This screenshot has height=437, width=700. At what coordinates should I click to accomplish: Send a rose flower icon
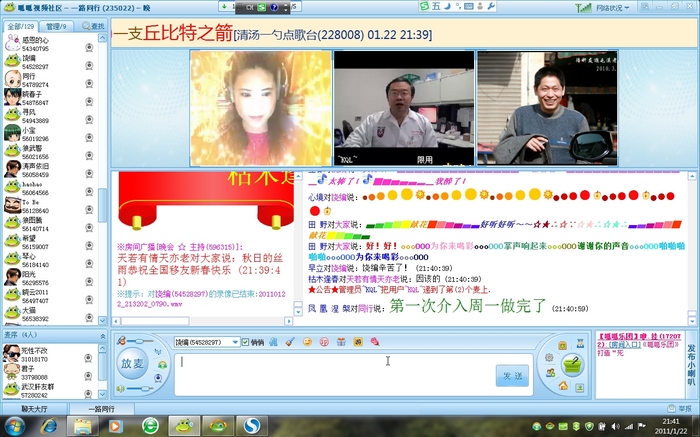[375, 342]
